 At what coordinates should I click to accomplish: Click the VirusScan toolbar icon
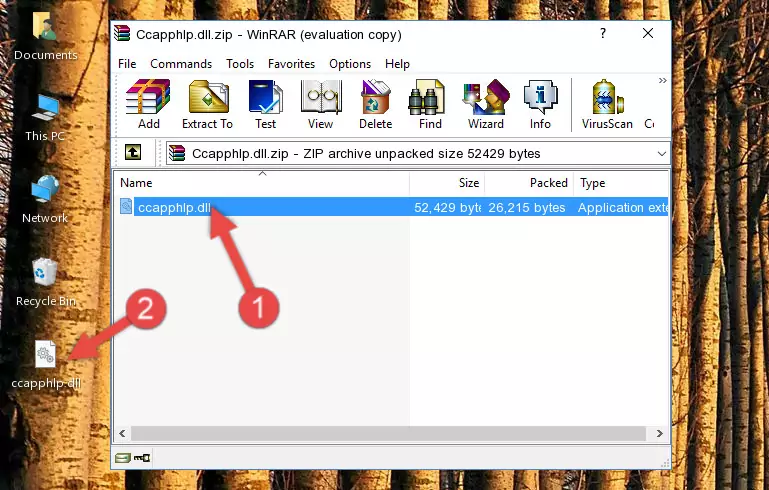[x=607, y=104]
